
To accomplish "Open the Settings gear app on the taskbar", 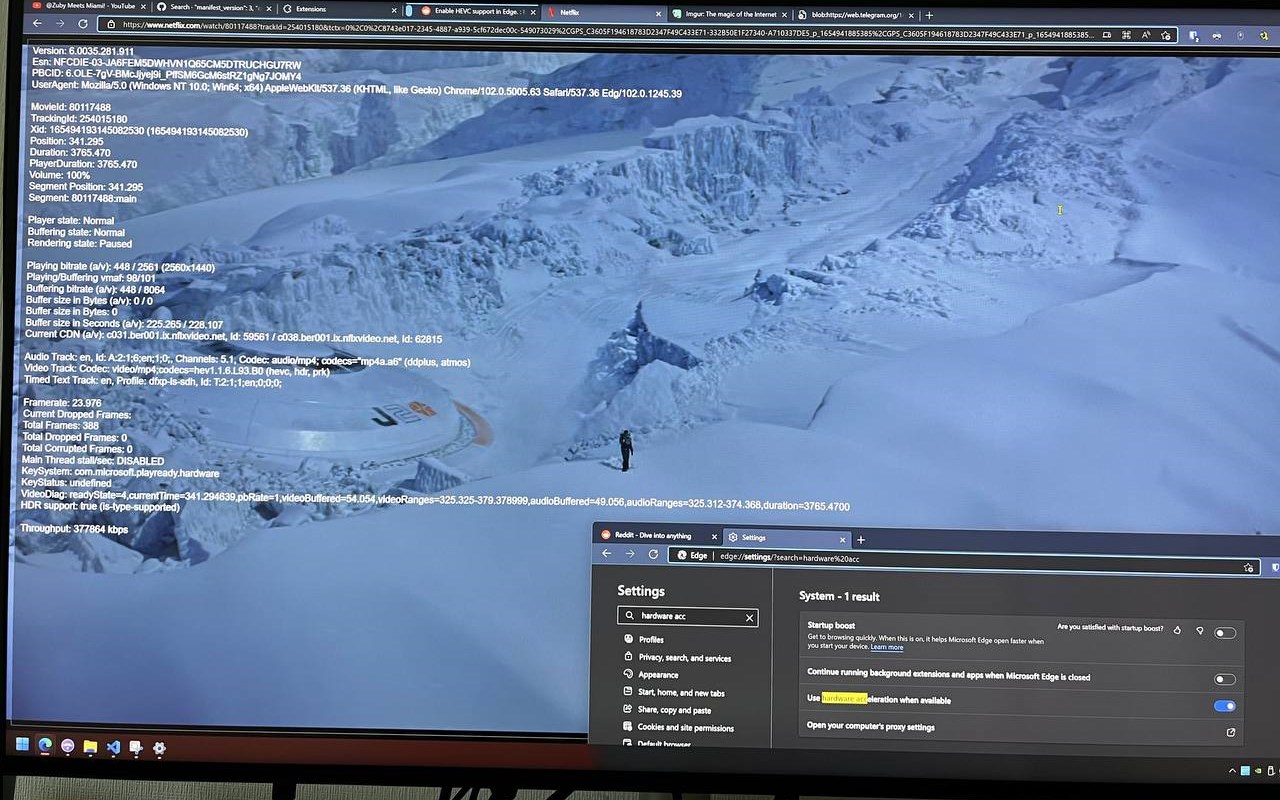I will [159, 748].
